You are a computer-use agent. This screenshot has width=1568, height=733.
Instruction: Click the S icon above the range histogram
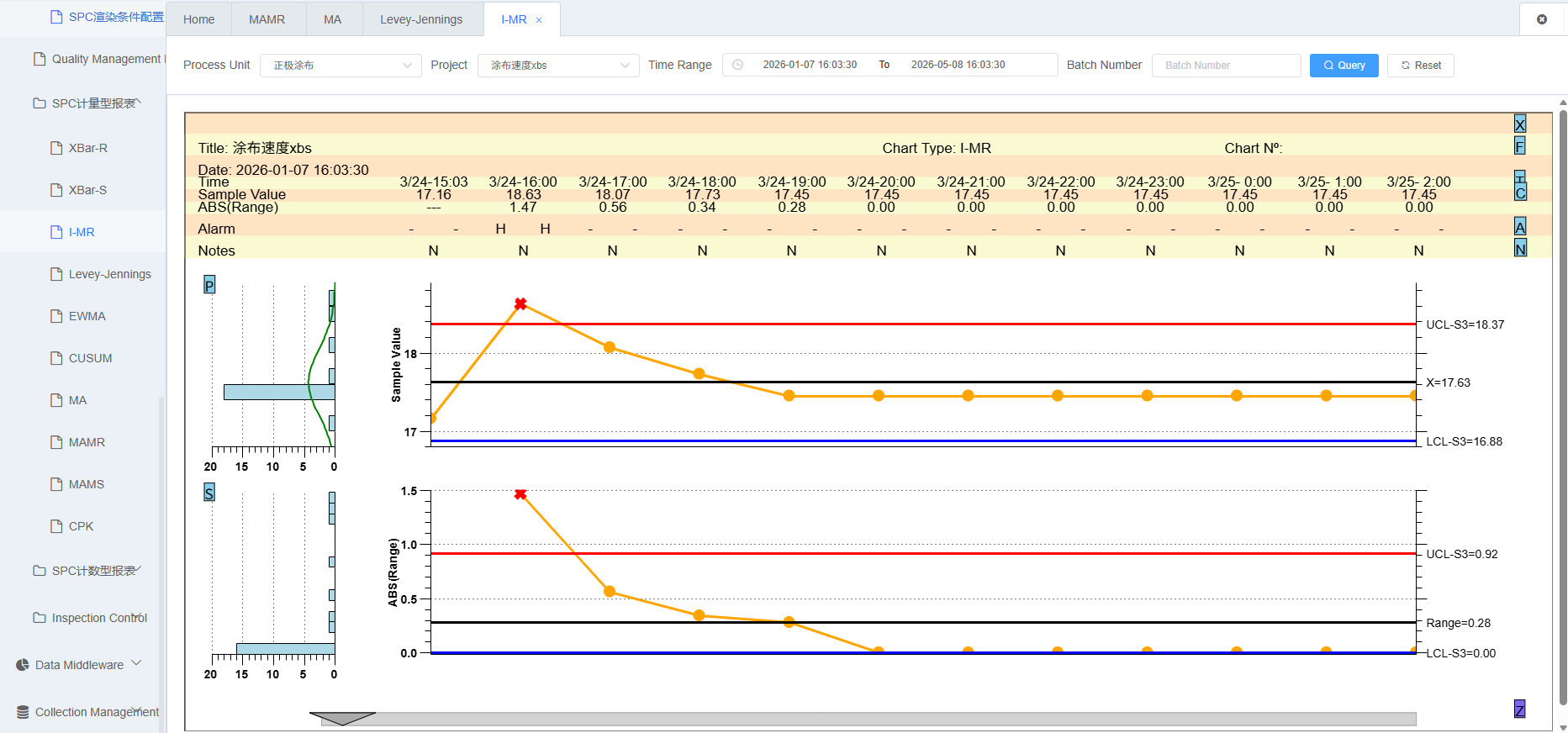coord(209,493)
